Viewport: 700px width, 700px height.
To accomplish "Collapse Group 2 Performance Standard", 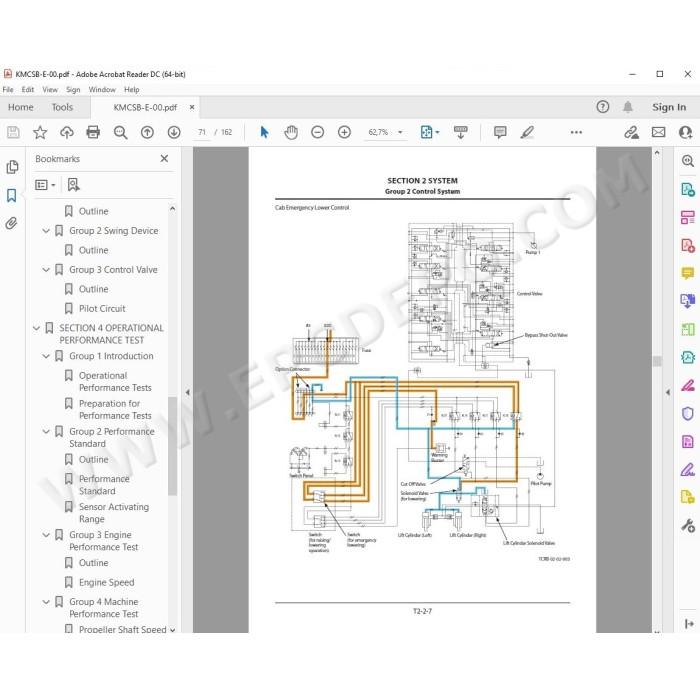I will (46, 432).
